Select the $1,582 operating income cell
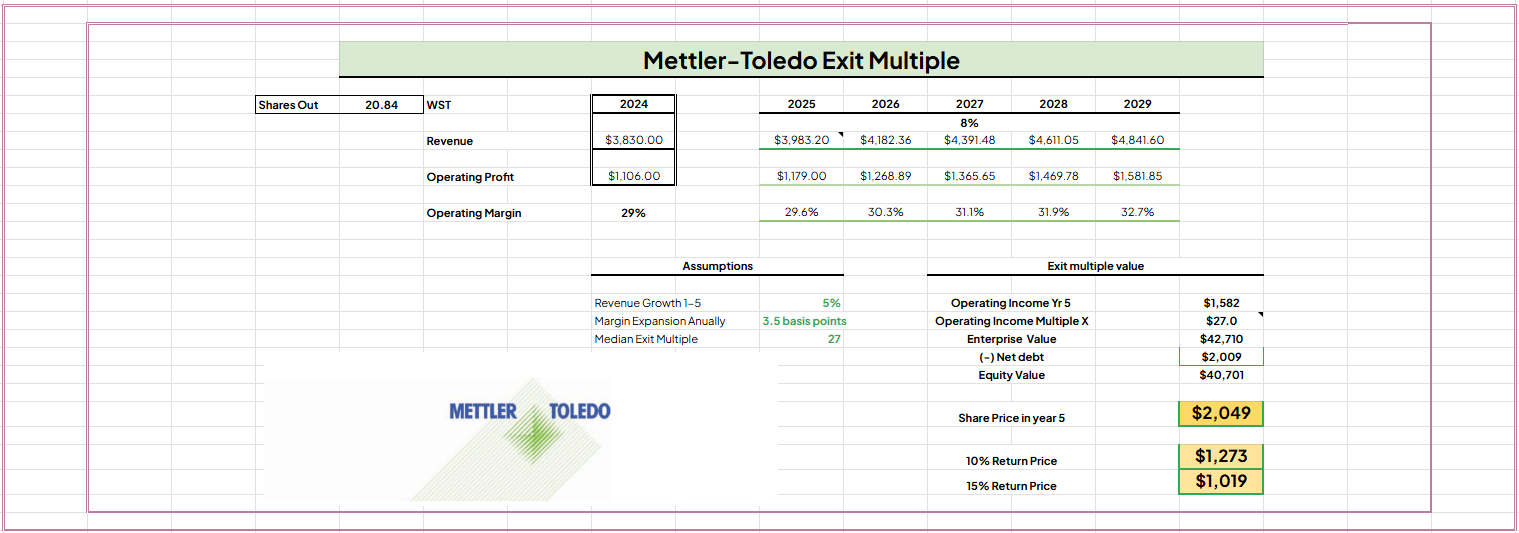 click(x=1221, y=303)
